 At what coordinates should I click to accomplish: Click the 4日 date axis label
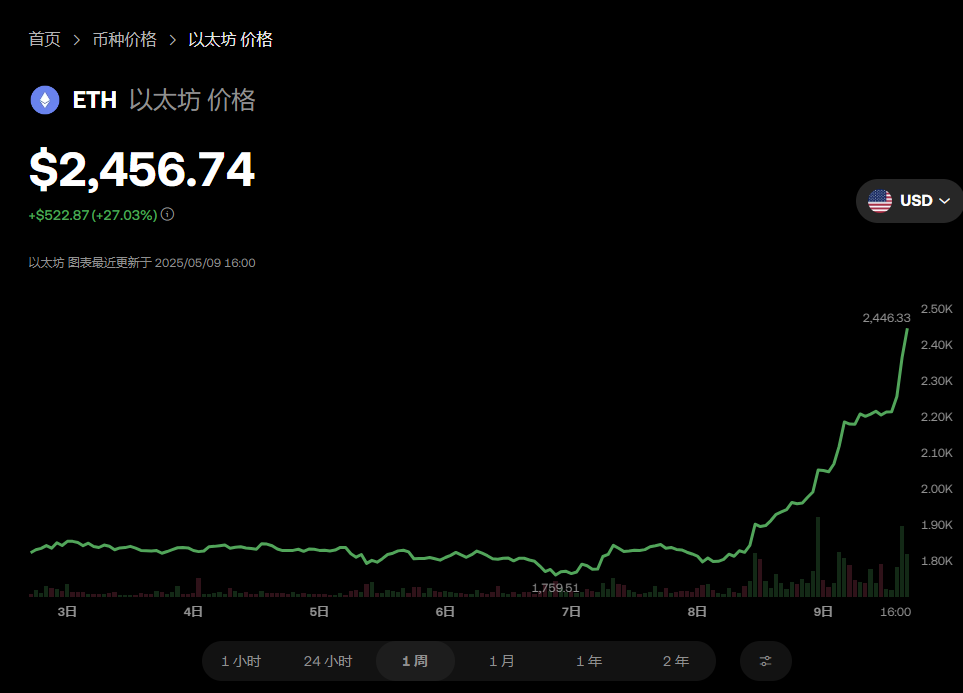[x=193, y=611]
